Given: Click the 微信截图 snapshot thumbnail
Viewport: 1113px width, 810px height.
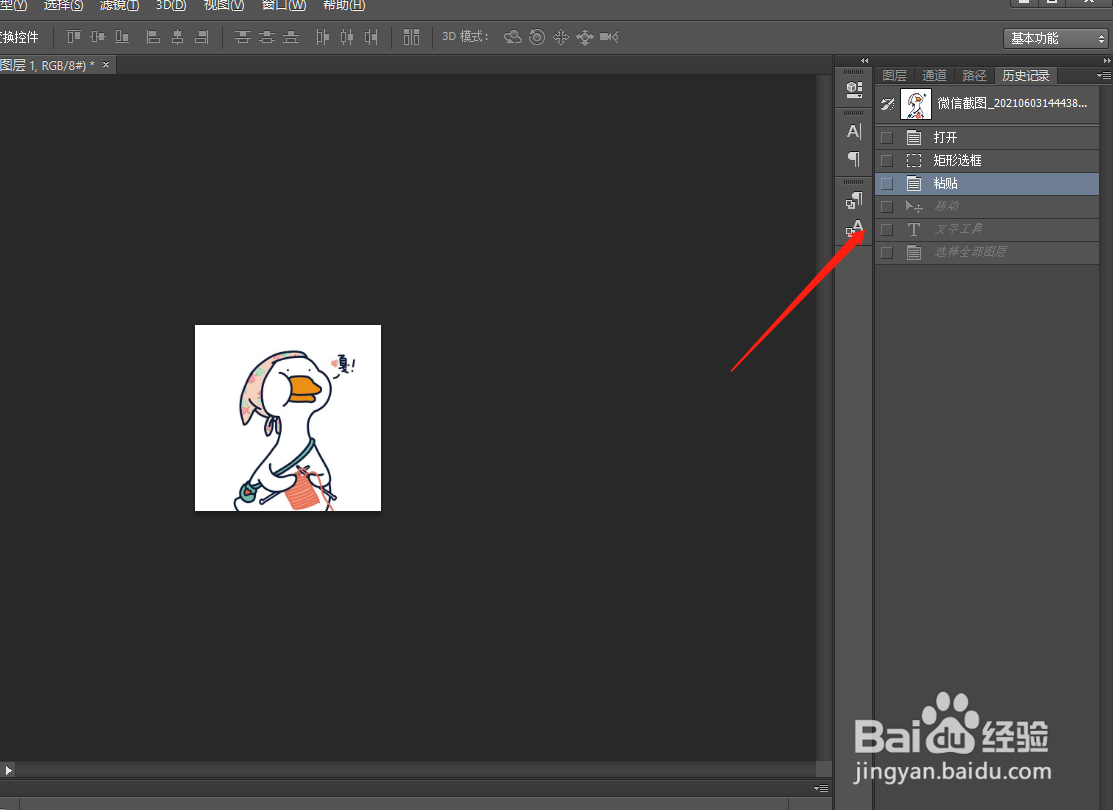Looking at the screenshot, I should click(916, 104).
